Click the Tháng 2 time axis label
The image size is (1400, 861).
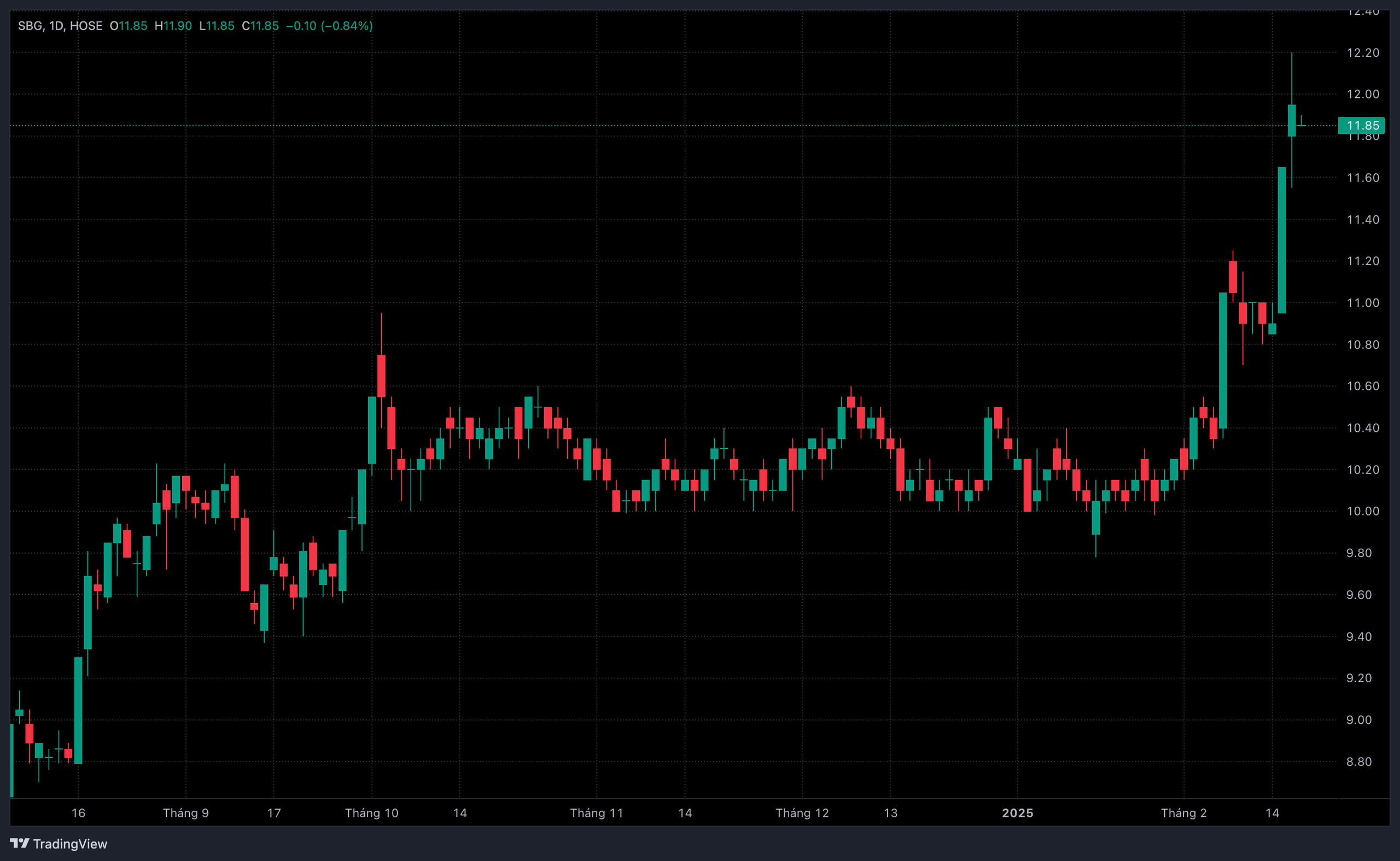(1183, 812)
